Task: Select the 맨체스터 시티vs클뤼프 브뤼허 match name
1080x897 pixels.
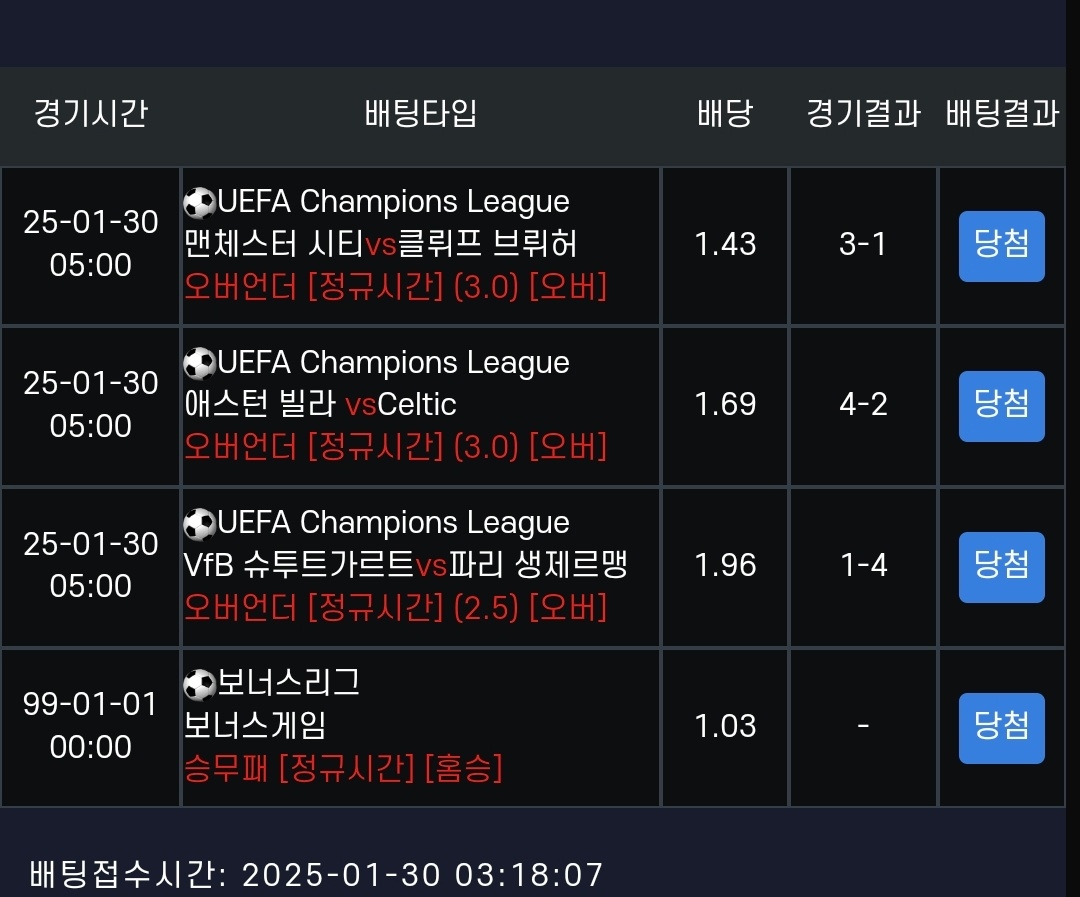Action: (x=381, y=244)
